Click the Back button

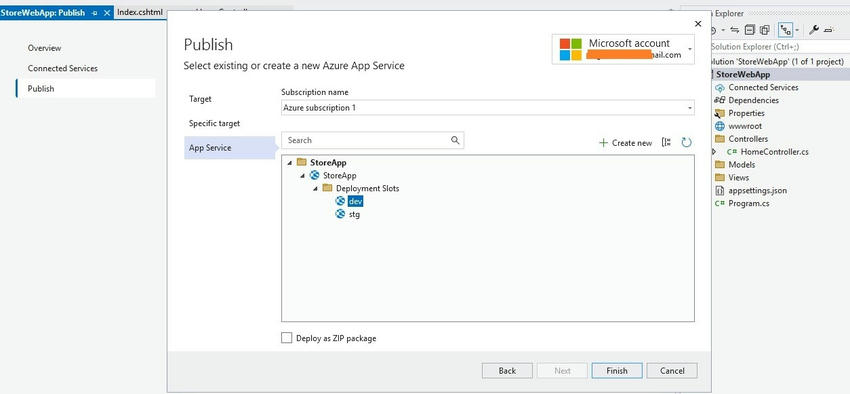tap(507, 371)
